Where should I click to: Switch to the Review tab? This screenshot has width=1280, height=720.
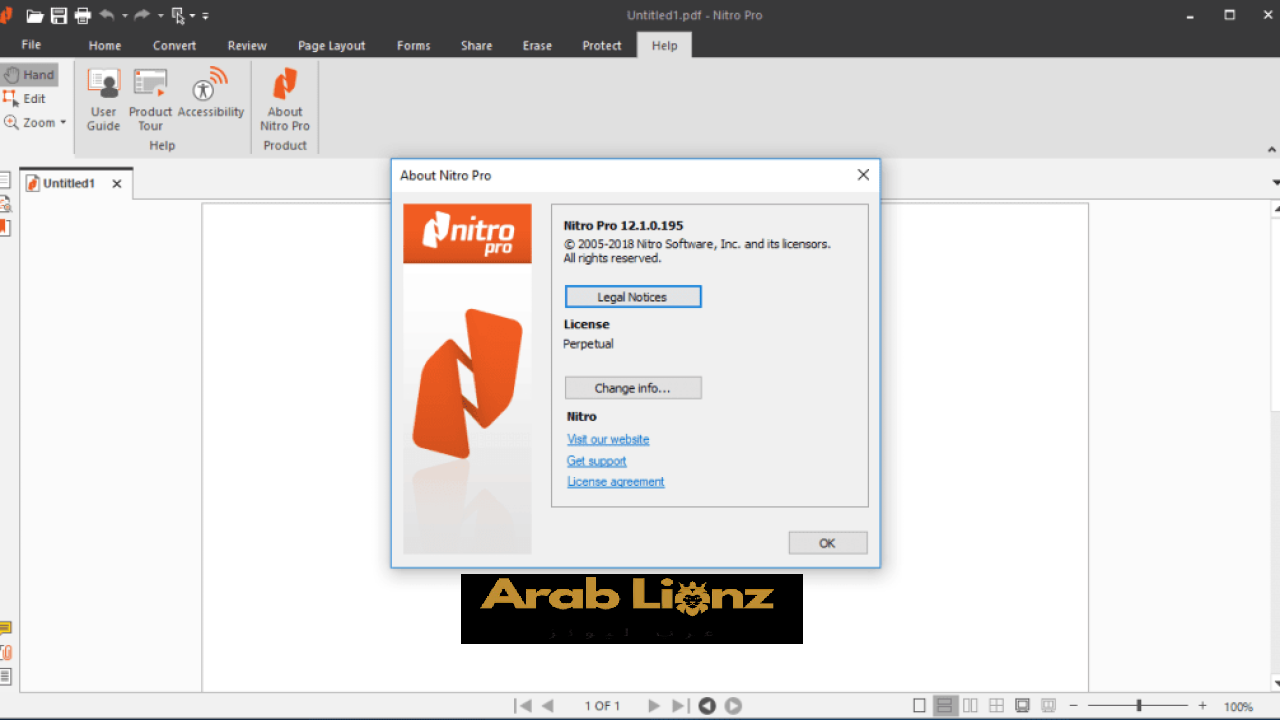click(247, 46)
